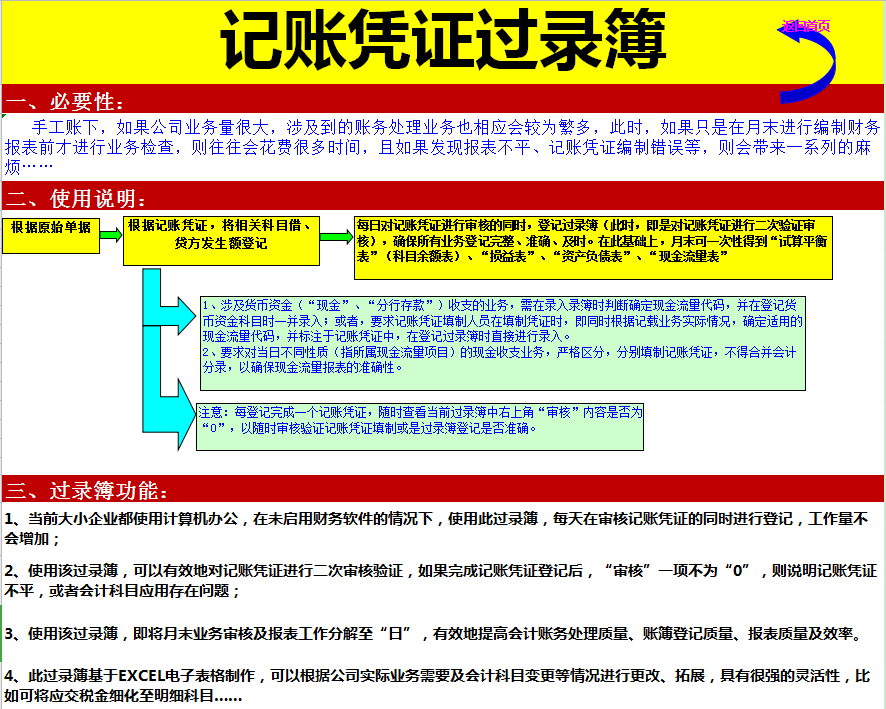Select the green arrow connector after 根据原始单据
Screen dimensions: 886x709
(x=108, y=233)
